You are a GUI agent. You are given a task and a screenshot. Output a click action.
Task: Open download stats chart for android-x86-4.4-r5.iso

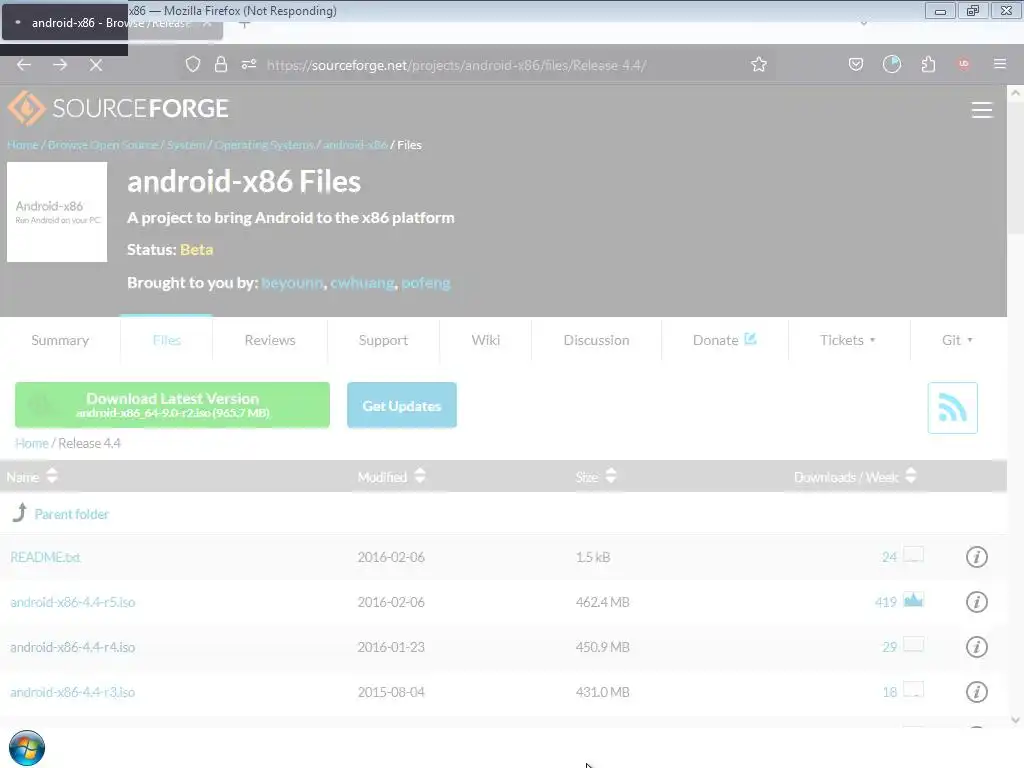pos(913,600)
